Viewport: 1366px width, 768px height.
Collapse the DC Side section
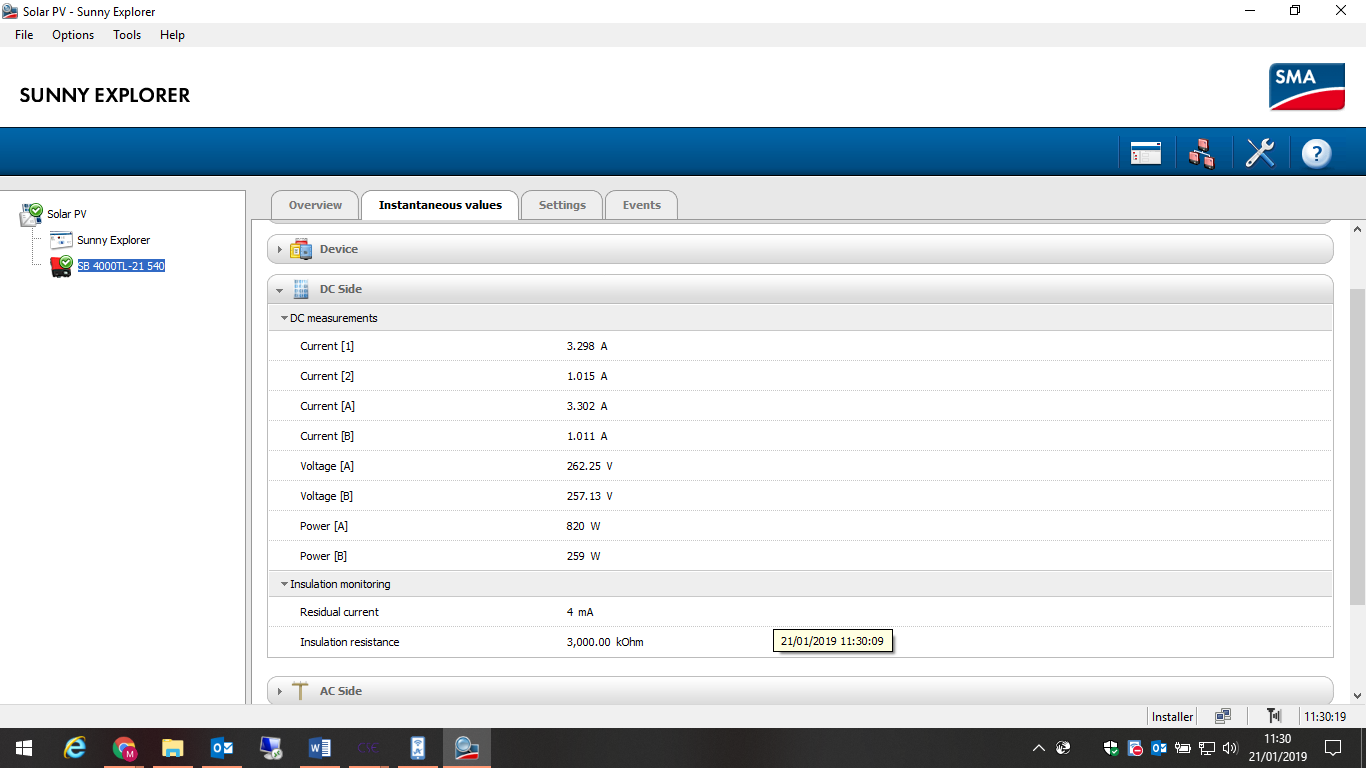point(800,289)
